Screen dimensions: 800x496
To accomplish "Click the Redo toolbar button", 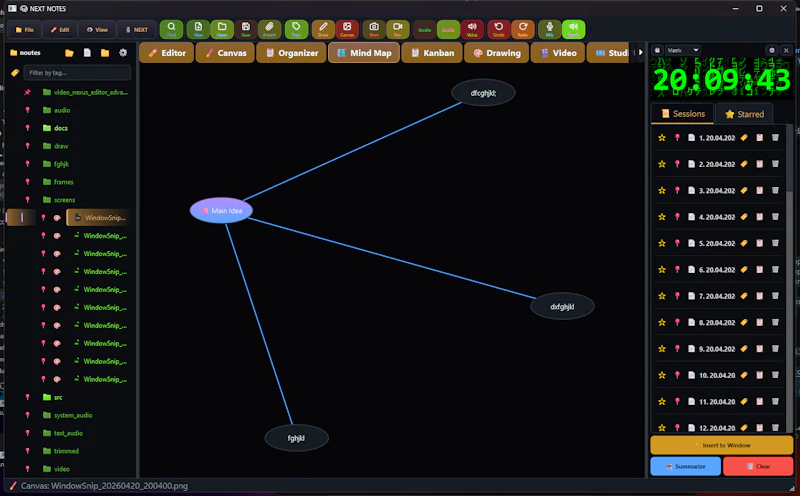I will click(x=522, y=29).
